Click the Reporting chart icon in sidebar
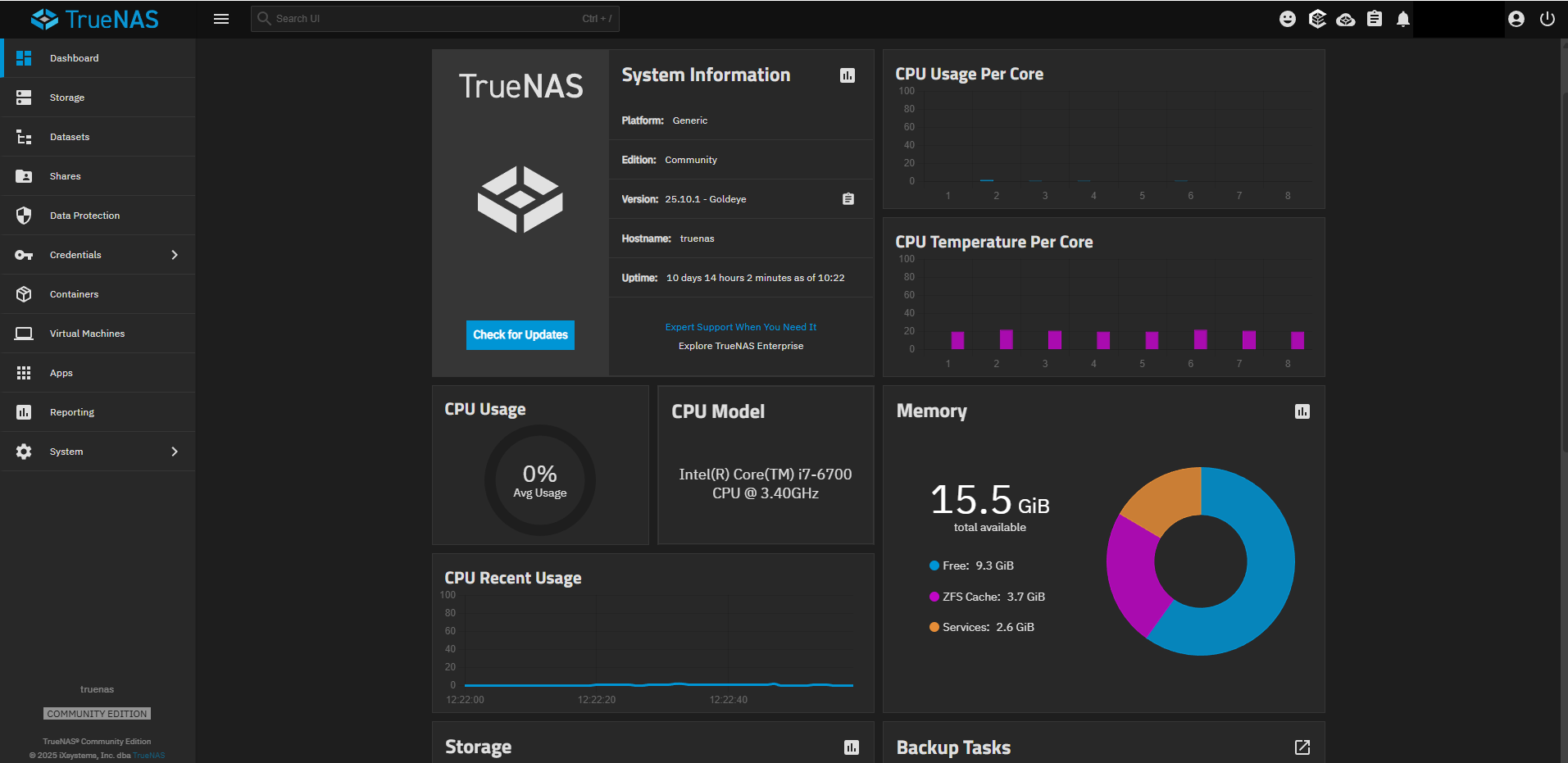 tap(24, 412)
